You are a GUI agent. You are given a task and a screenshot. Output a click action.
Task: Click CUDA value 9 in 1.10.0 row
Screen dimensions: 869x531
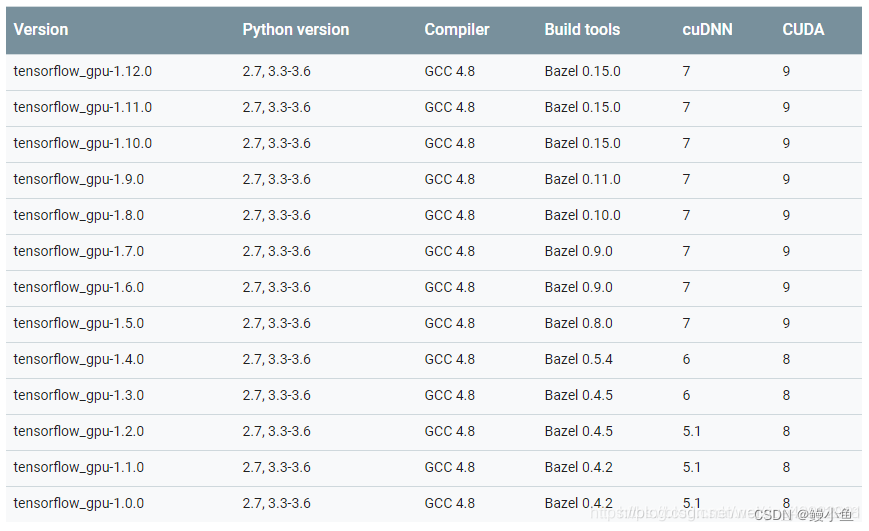tap(786, 144)
